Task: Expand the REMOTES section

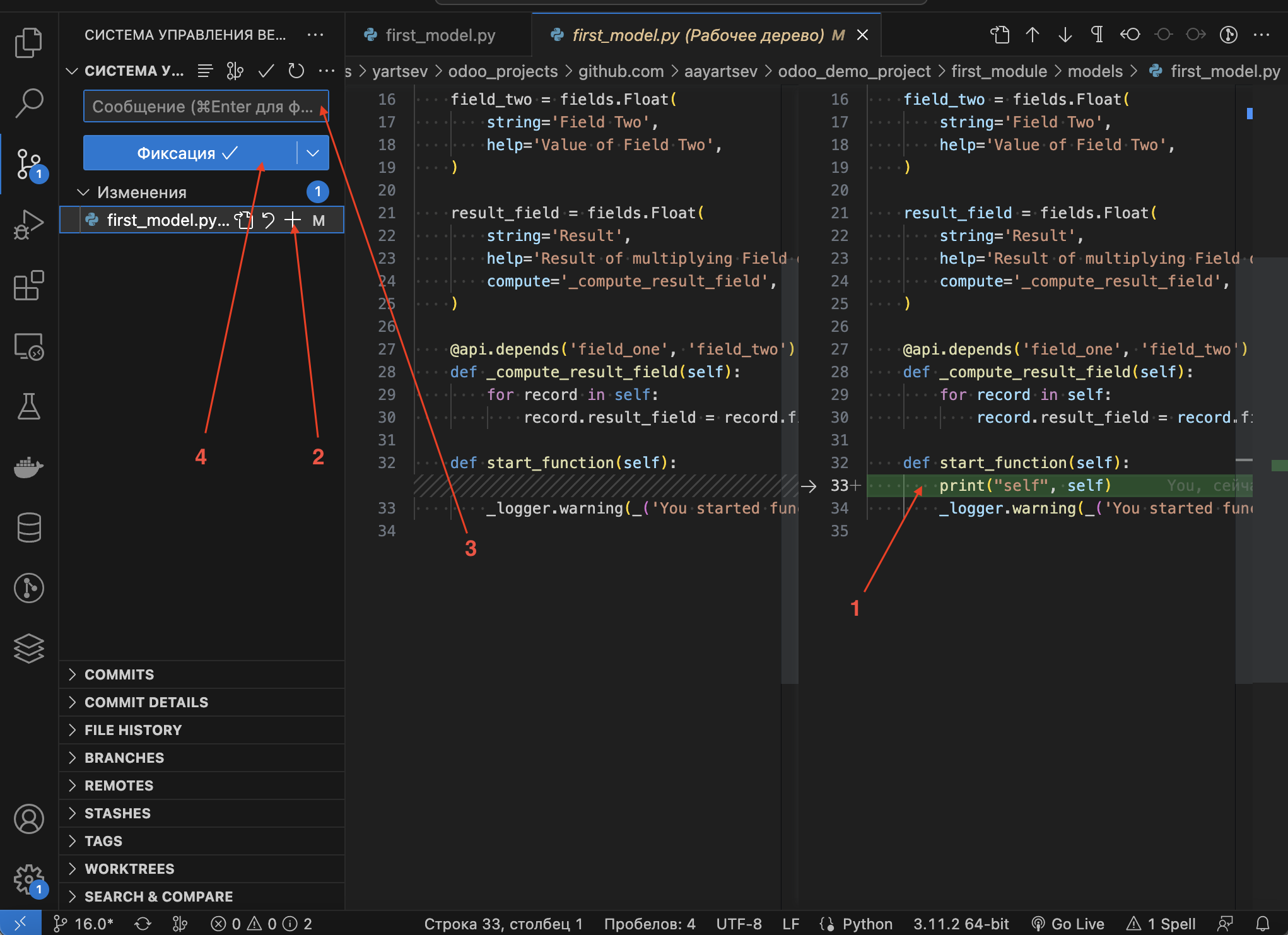Action: pos(202,785)
